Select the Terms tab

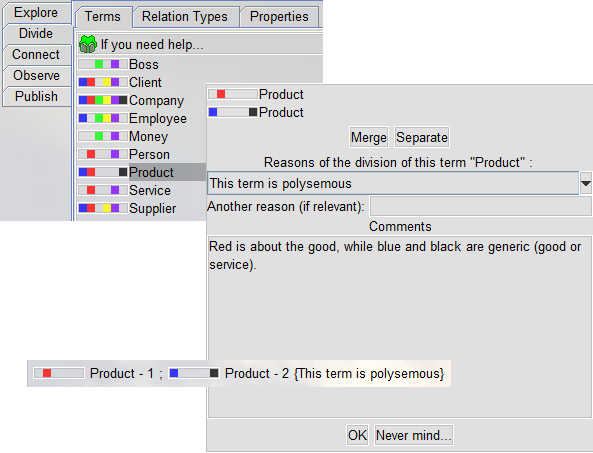[103, 17]
